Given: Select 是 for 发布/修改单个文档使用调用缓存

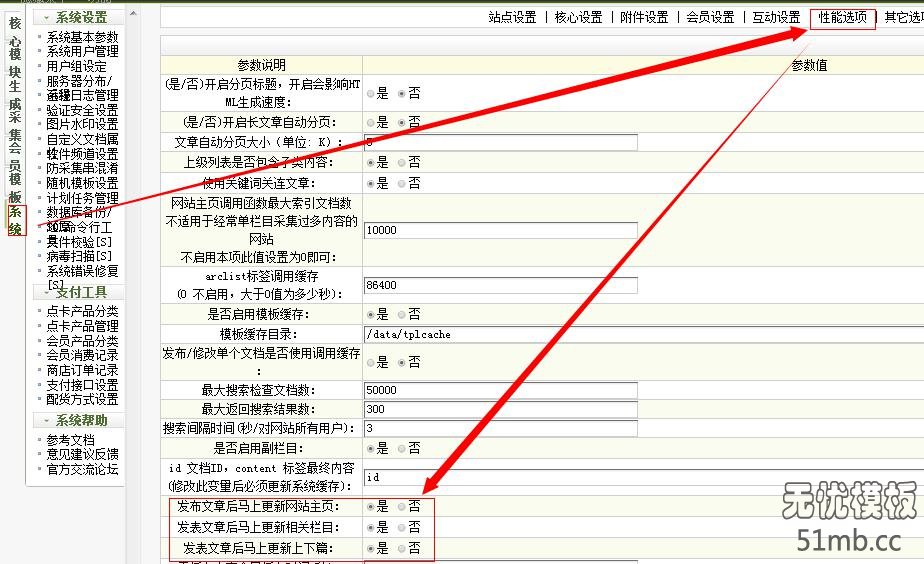Looking at the screenshot, I should point(371,362).
